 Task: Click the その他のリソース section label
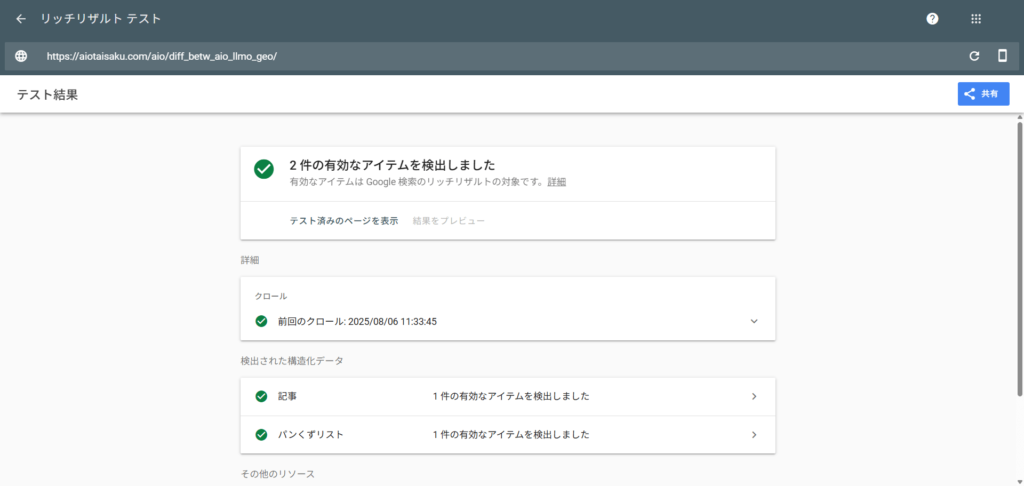278,474
